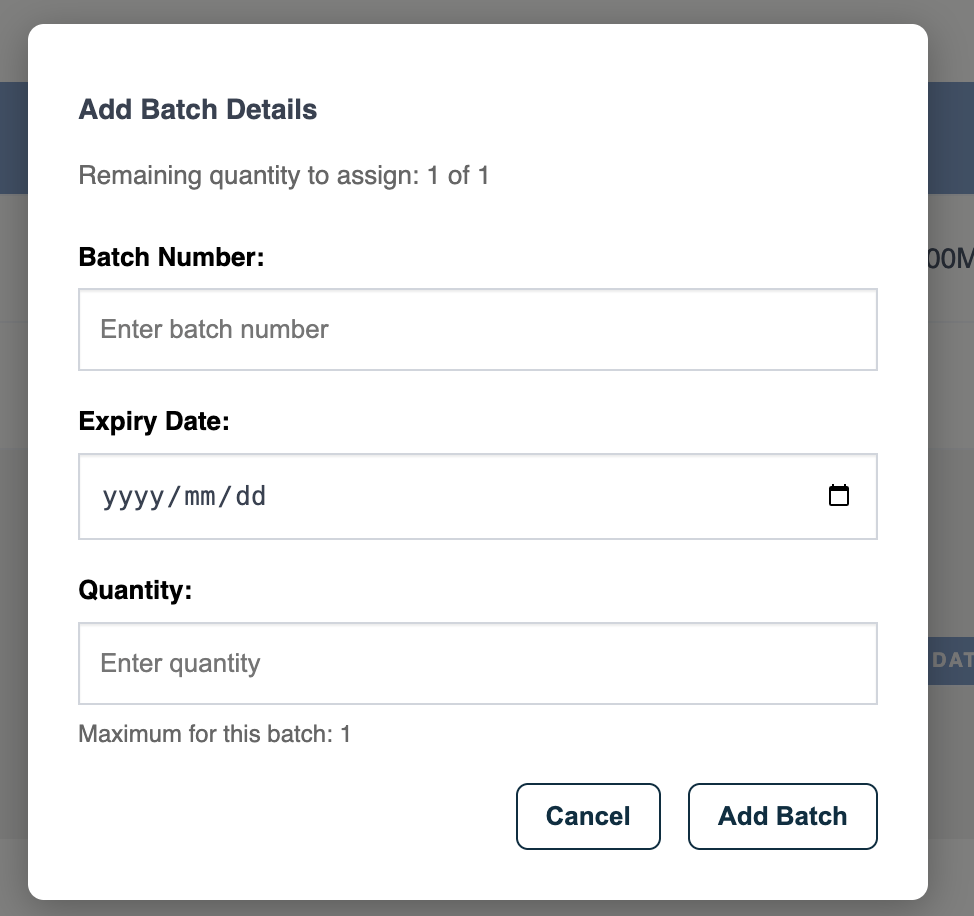This screenshot has height=916, width=974.
Task: Cancel the batch dialog
Action: click(x=588, y=816)
